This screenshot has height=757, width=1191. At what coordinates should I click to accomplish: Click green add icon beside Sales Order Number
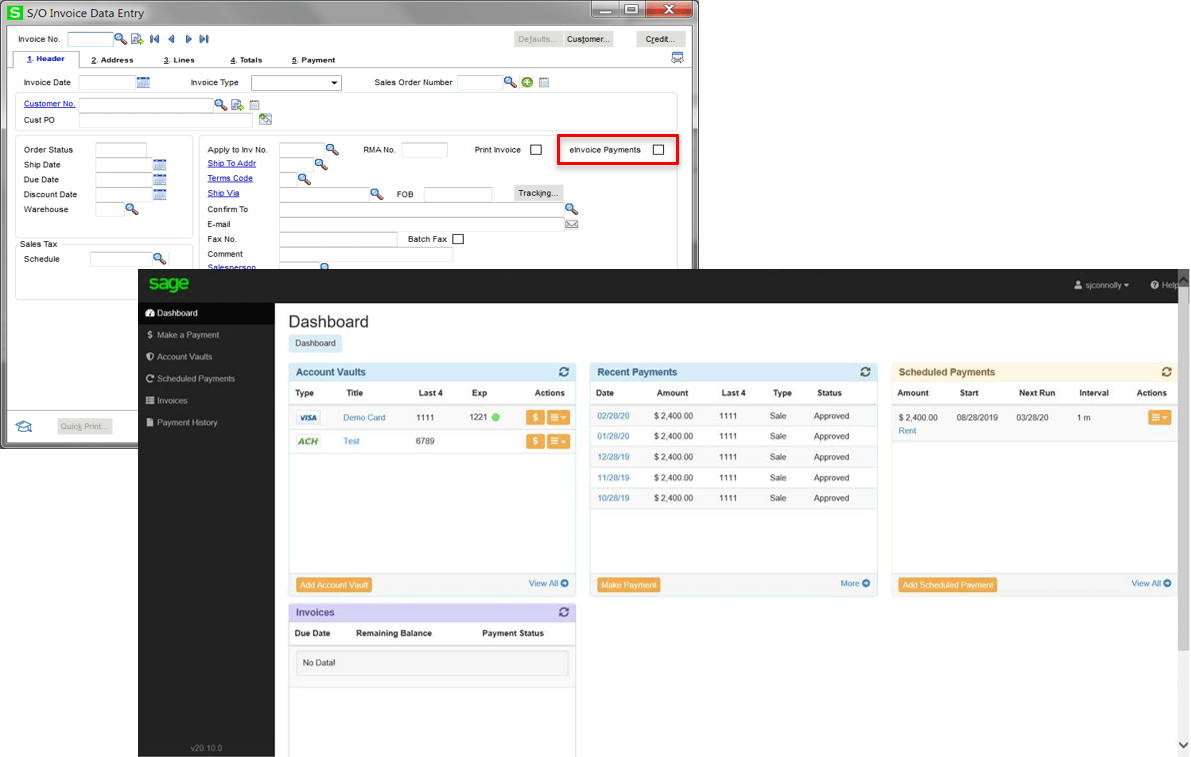click(527, 82)
